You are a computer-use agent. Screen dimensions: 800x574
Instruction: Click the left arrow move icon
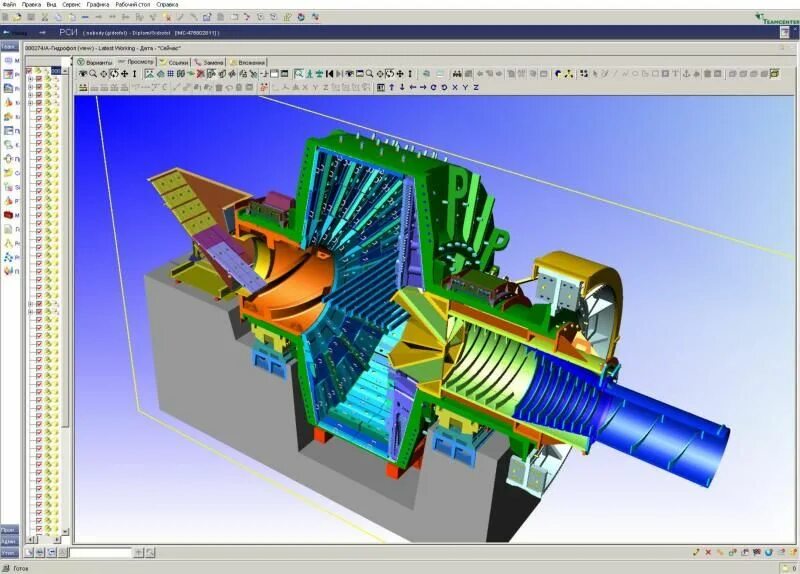(413, 88)
